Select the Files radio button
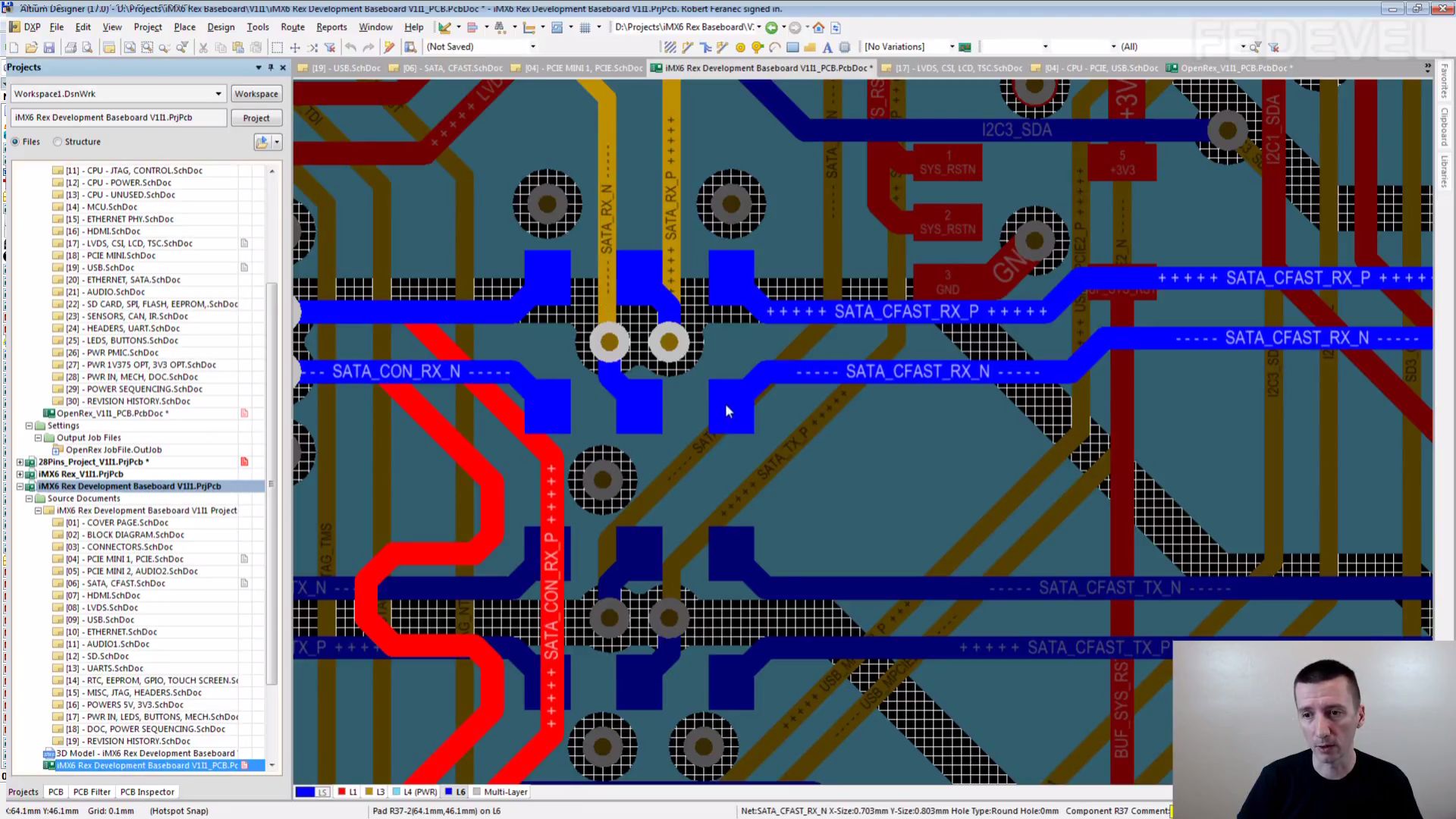Viewport: 1456px width, 819px height. pyautogui.click(x=15, y=142)
